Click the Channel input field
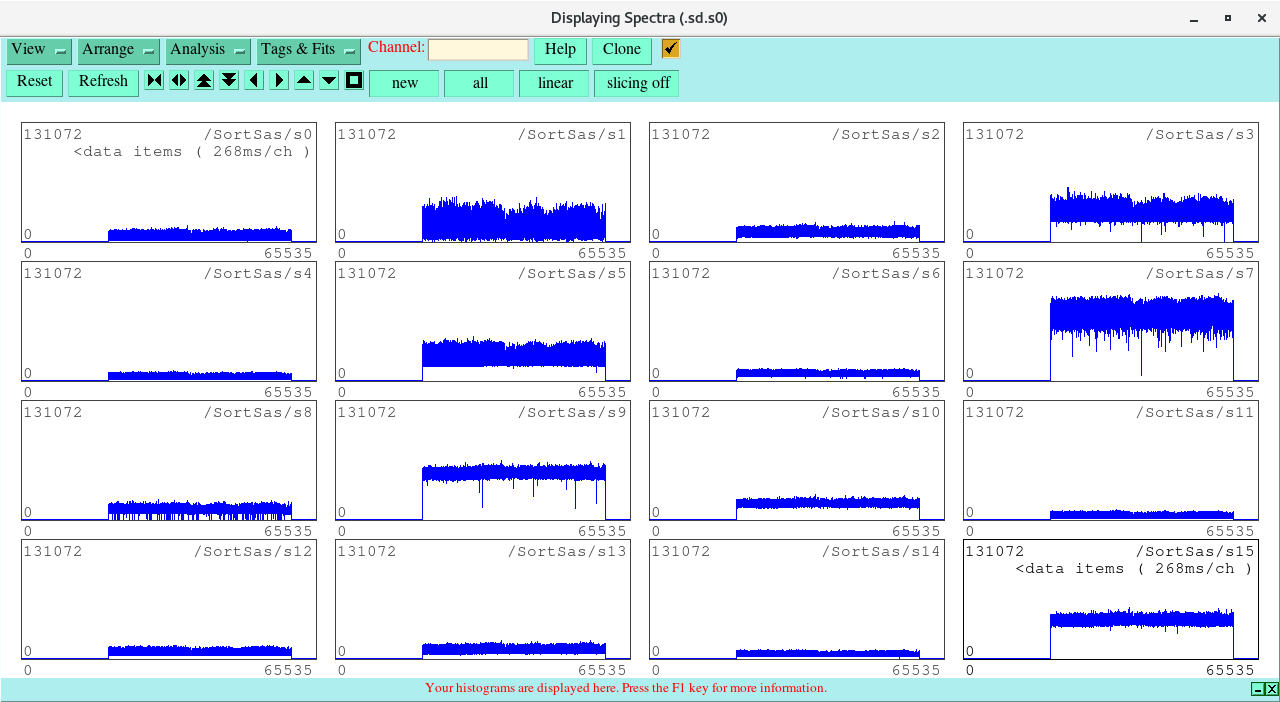The image size is (1280, 702). tap(478, 50)
